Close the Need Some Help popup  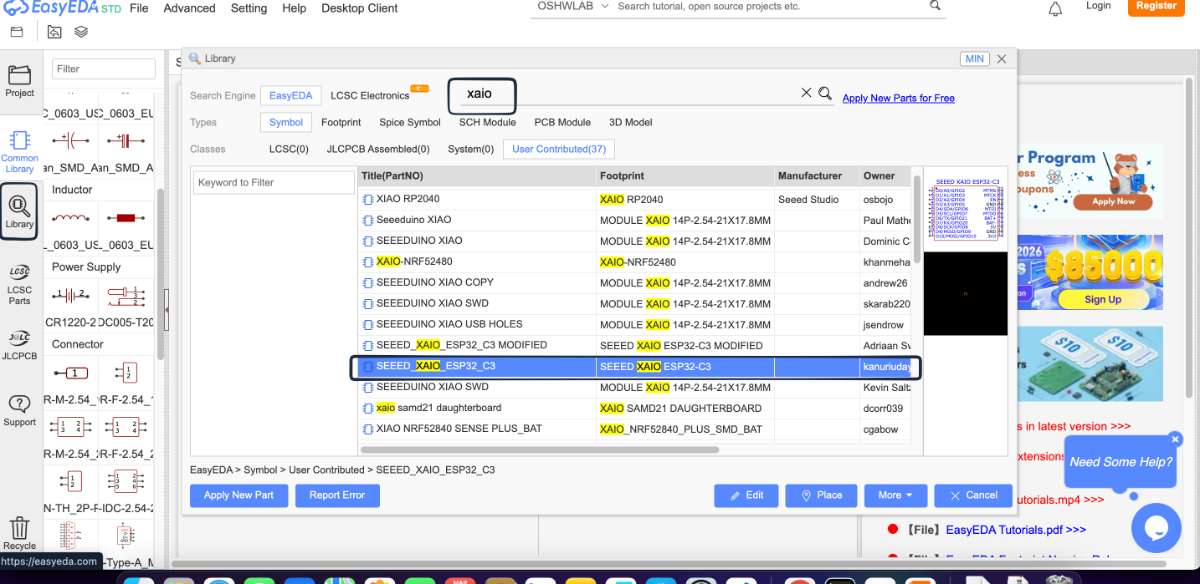coord(1175,439)
